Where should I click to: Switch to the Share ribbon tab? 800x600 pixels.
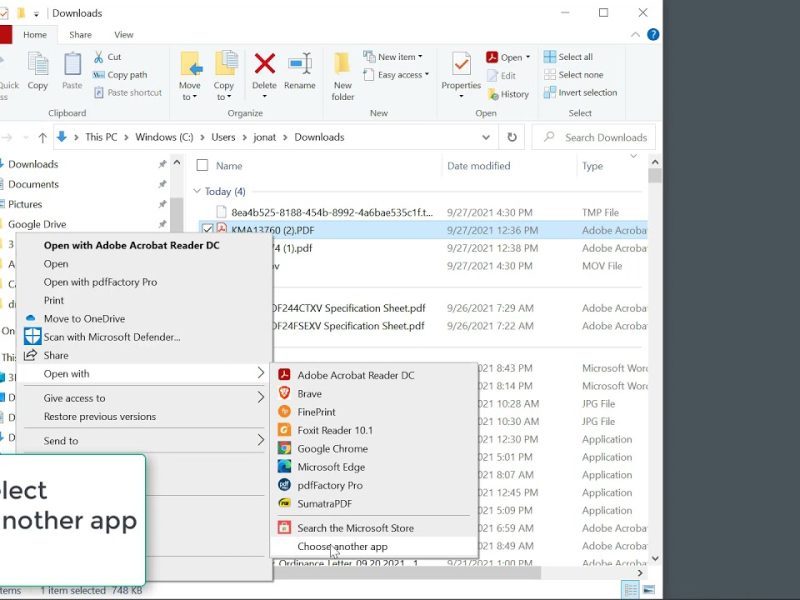click(x=80, y=35)
